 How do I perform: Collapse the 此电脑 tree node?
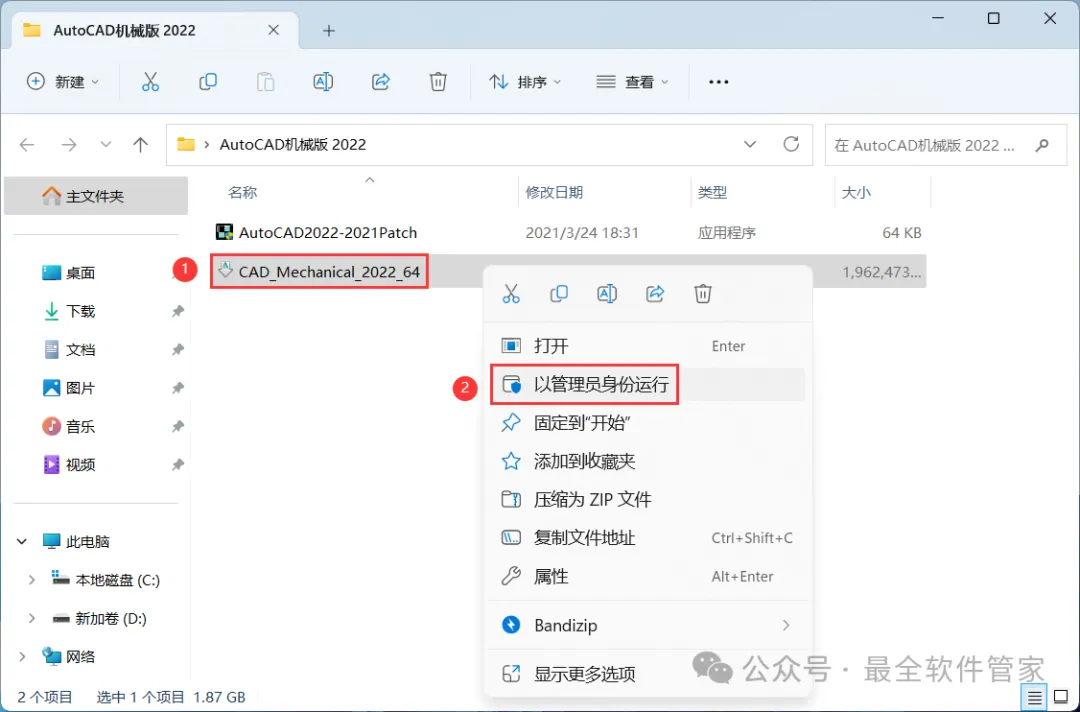click(x=22, y=542)
